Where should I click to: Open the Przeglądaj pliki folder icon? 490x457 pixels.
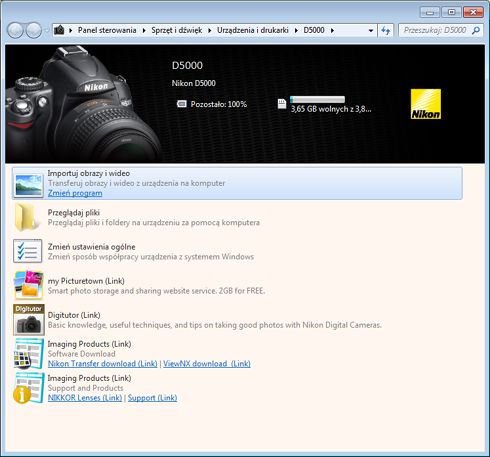point(28,217)
